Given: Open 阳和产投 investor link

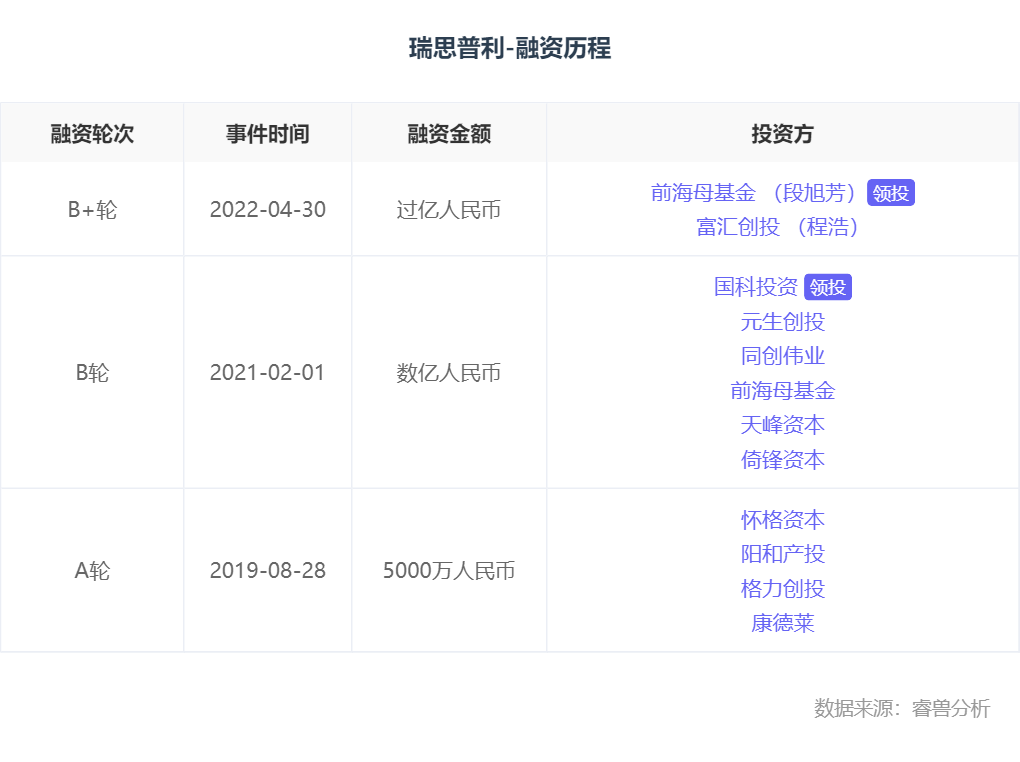Looking at the screenshot, I should [783, 554].
